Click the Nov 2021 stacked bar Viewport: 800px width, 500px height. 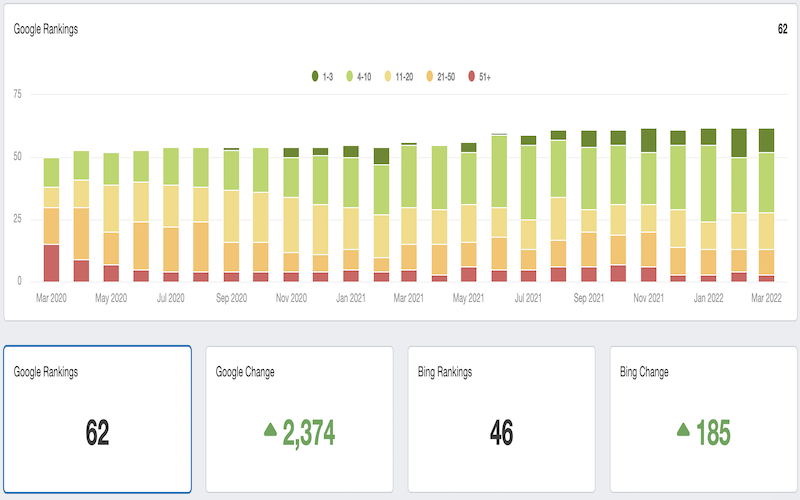[x=648, y=205]
